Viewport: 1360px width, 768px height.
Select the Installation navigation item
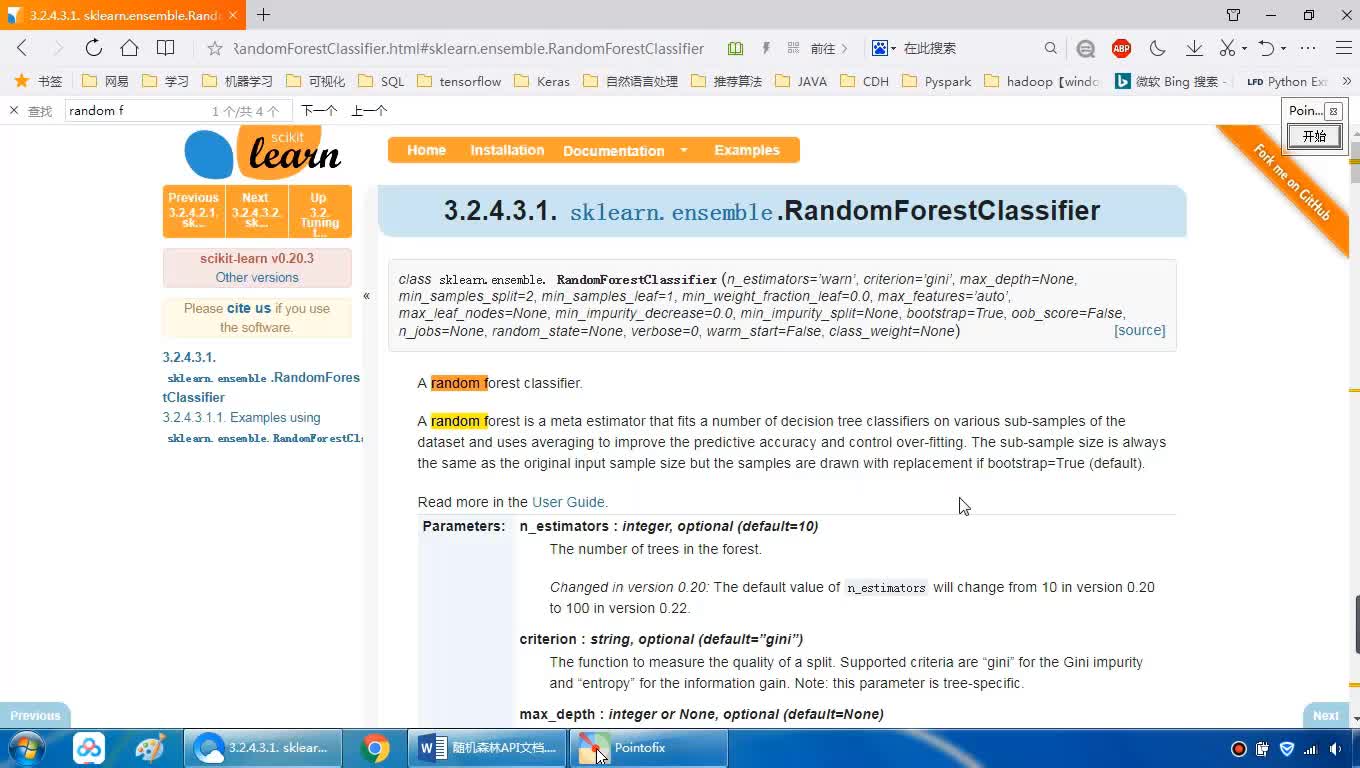(x=507, y=150)
